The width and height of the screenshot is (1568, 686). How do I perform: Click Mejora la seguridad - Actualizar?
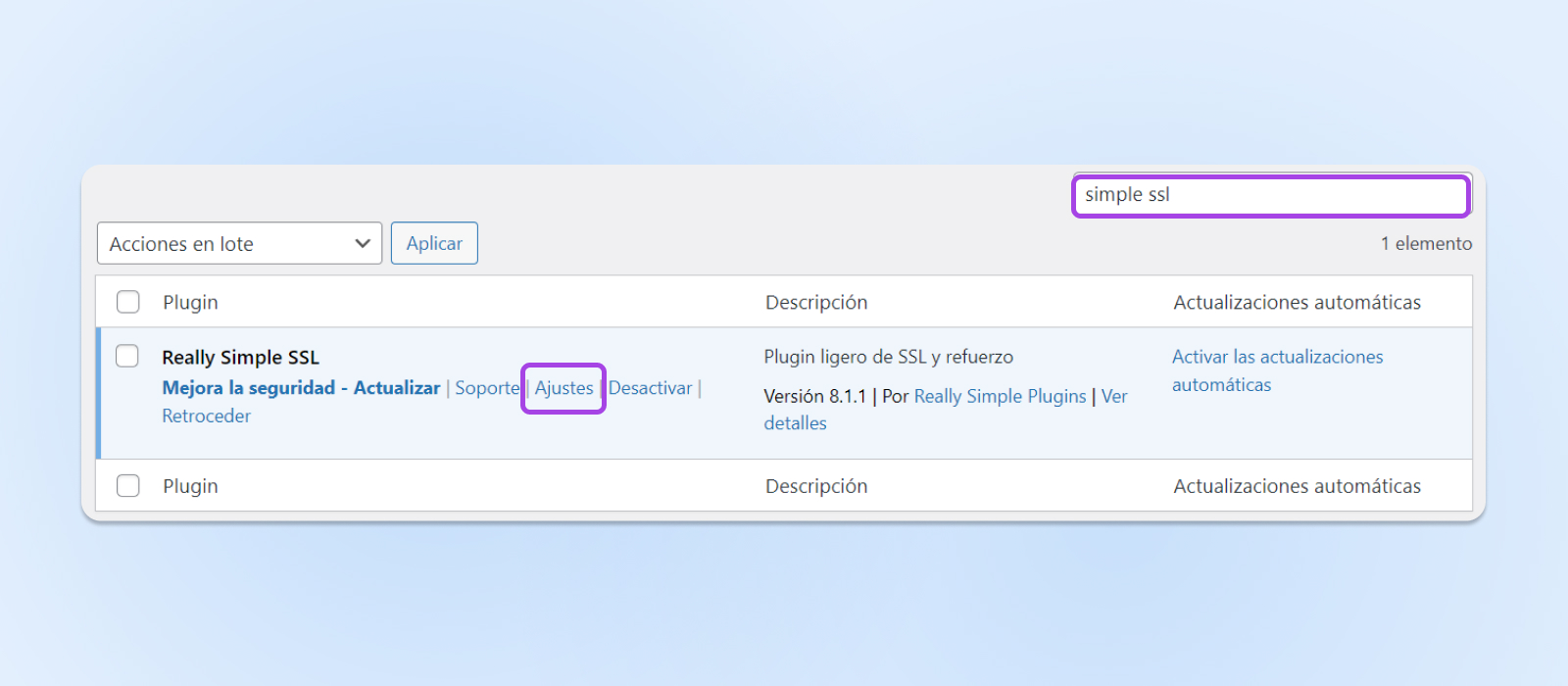click(301, 388)
